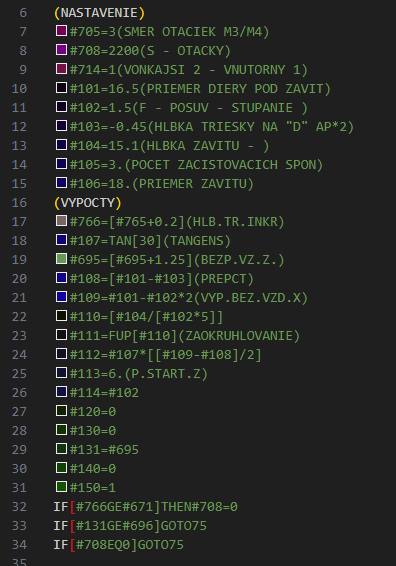Select swatch beside #106=18. line
396x566 pixels.
point(61,182)
